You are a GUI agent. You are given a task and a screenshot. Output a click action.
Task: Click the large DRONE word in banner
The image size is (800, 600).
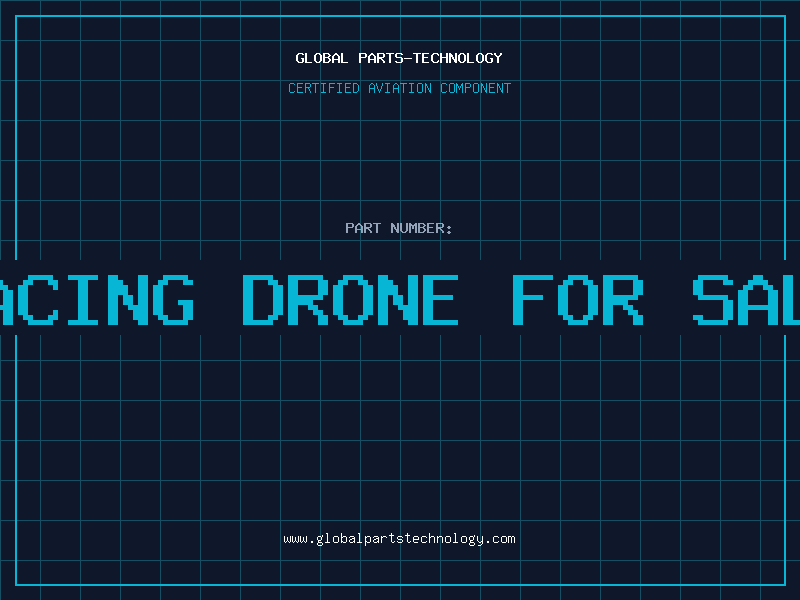coord(350,300)
